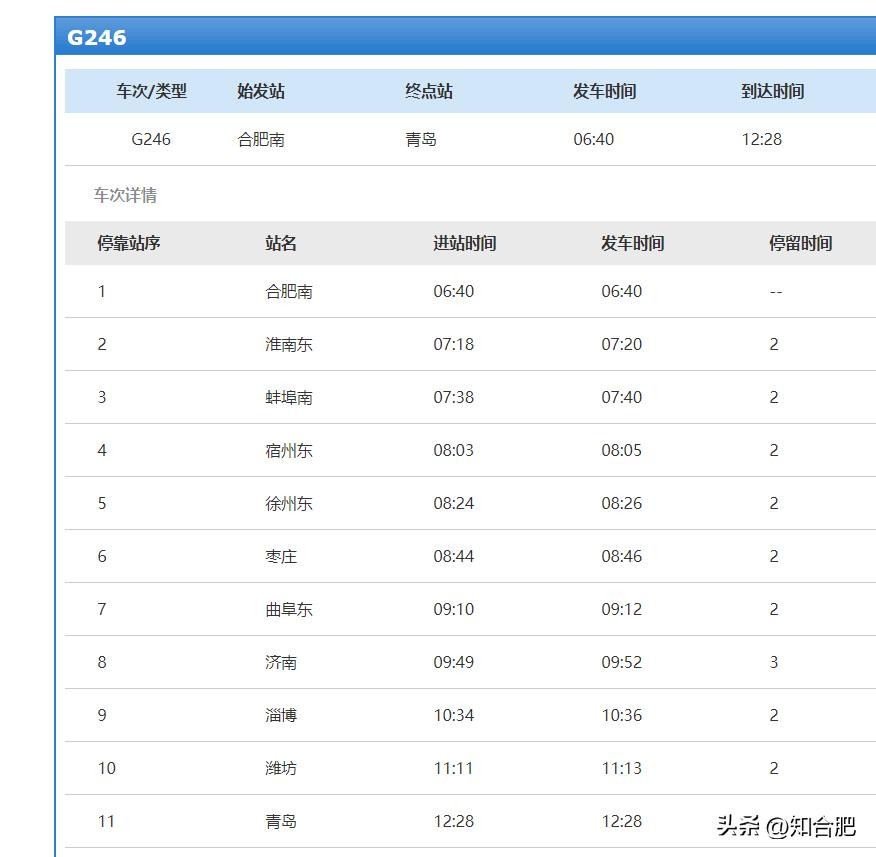The image size is (876, 857).
Task: Click the G246 title in blue bar
Action: pos(97,38)
